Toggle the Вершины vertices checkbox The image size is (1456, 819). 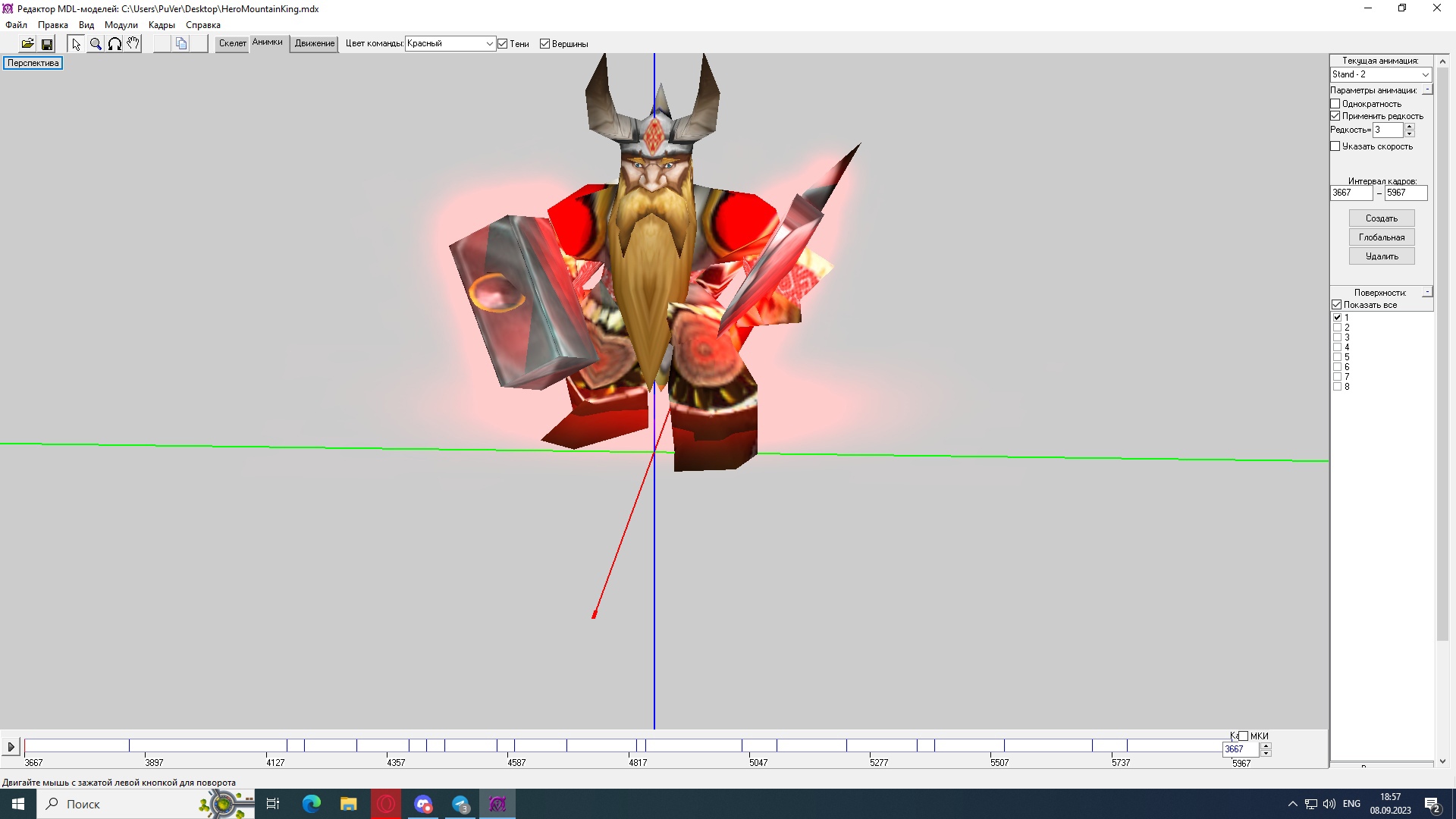544,44
